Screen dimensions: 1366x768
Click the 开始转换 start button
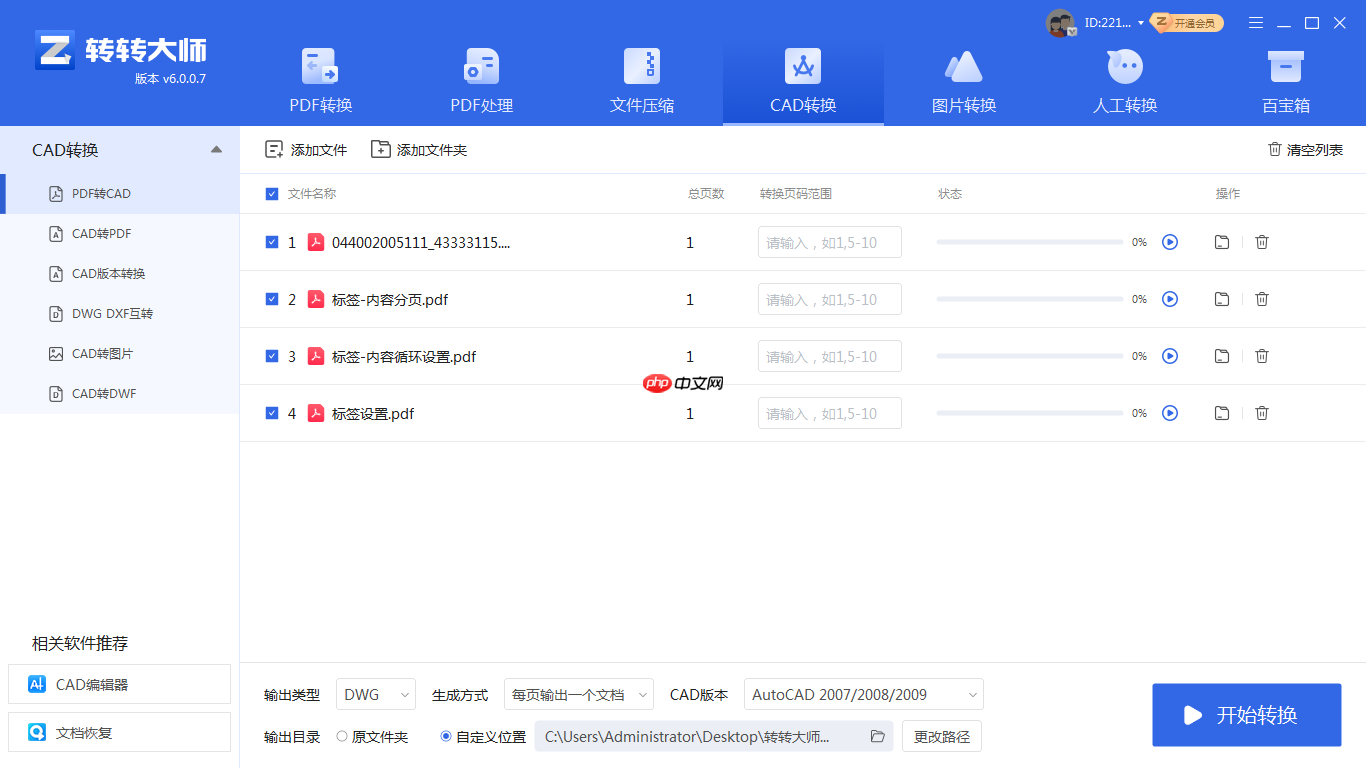pyautogui.click(x=1246, y=715)
